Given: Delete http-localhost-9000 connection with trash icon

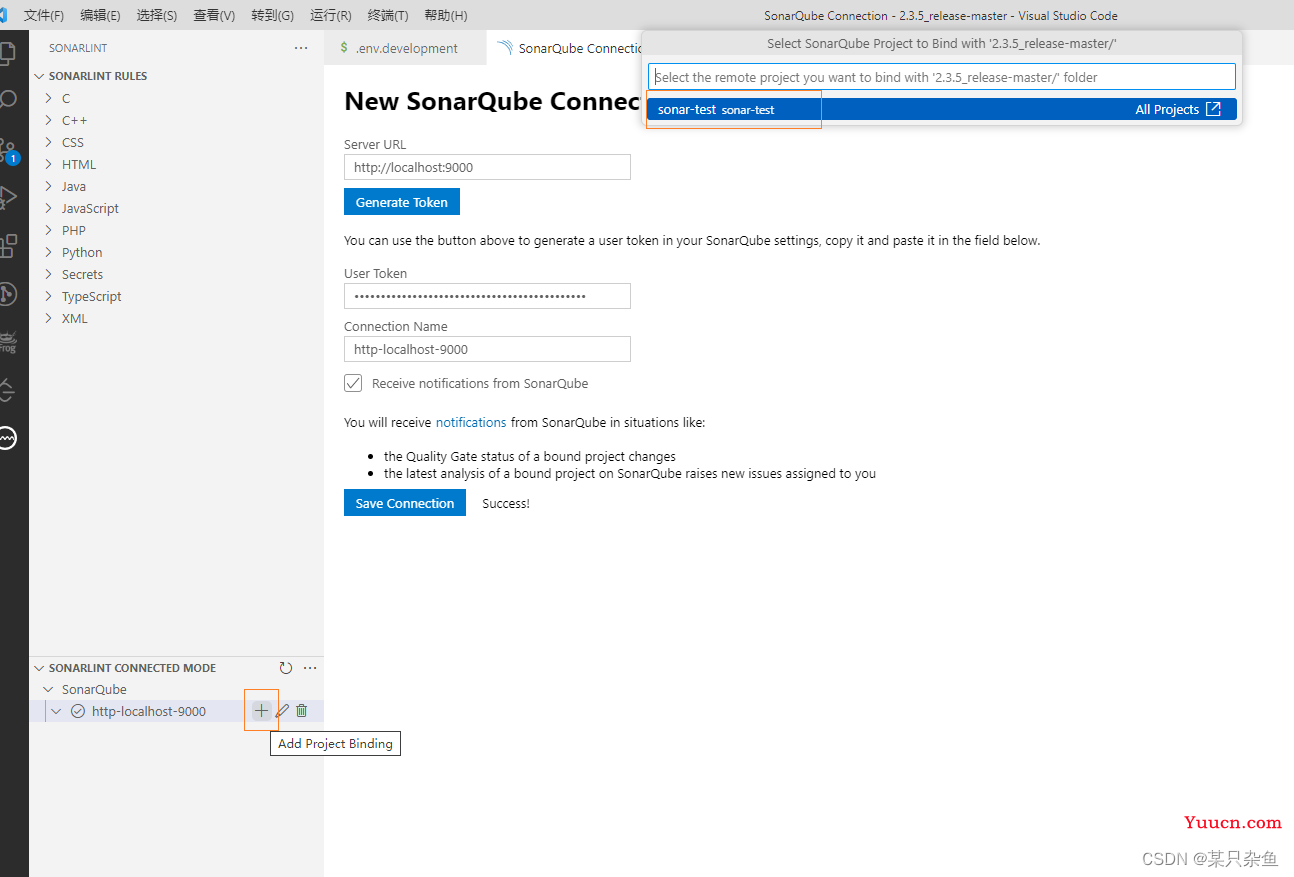Looking at the screenshot, I should pos(302,711).
